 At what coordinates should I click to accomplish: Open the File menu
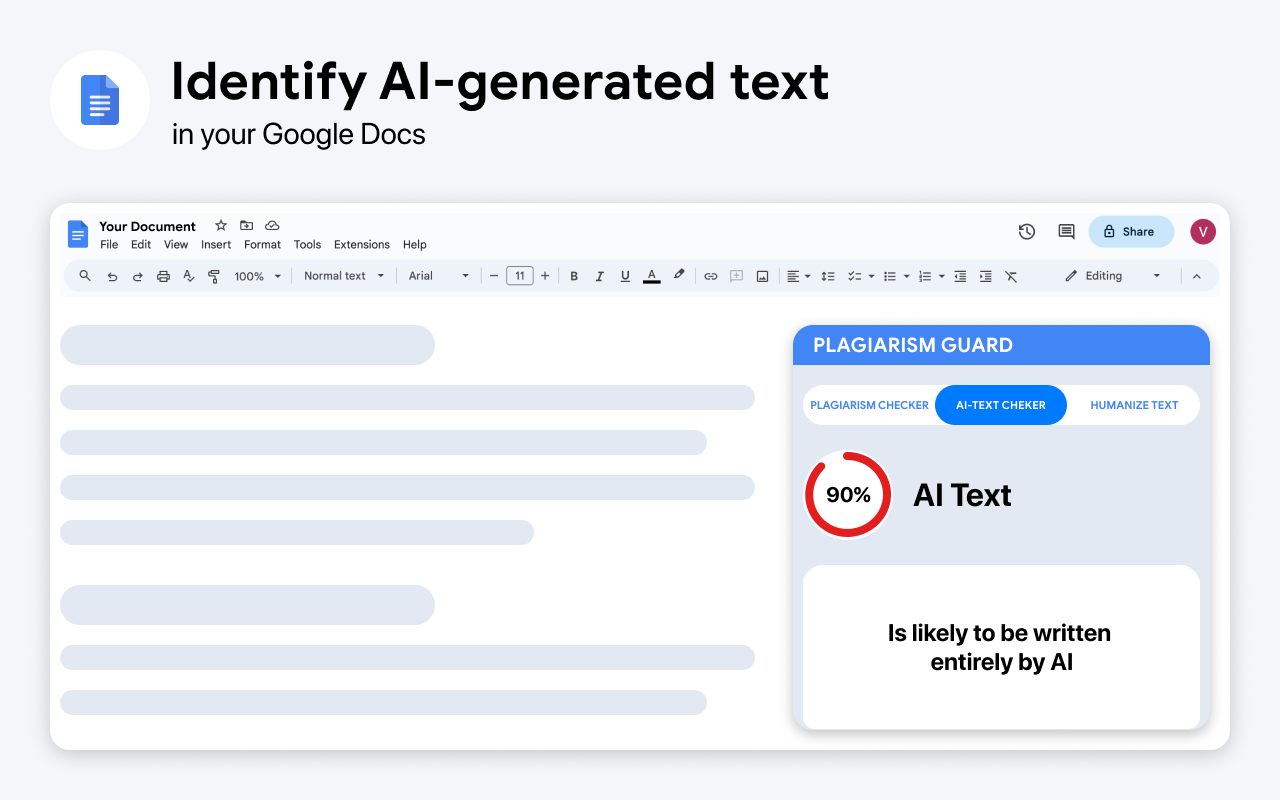point(109,245)
